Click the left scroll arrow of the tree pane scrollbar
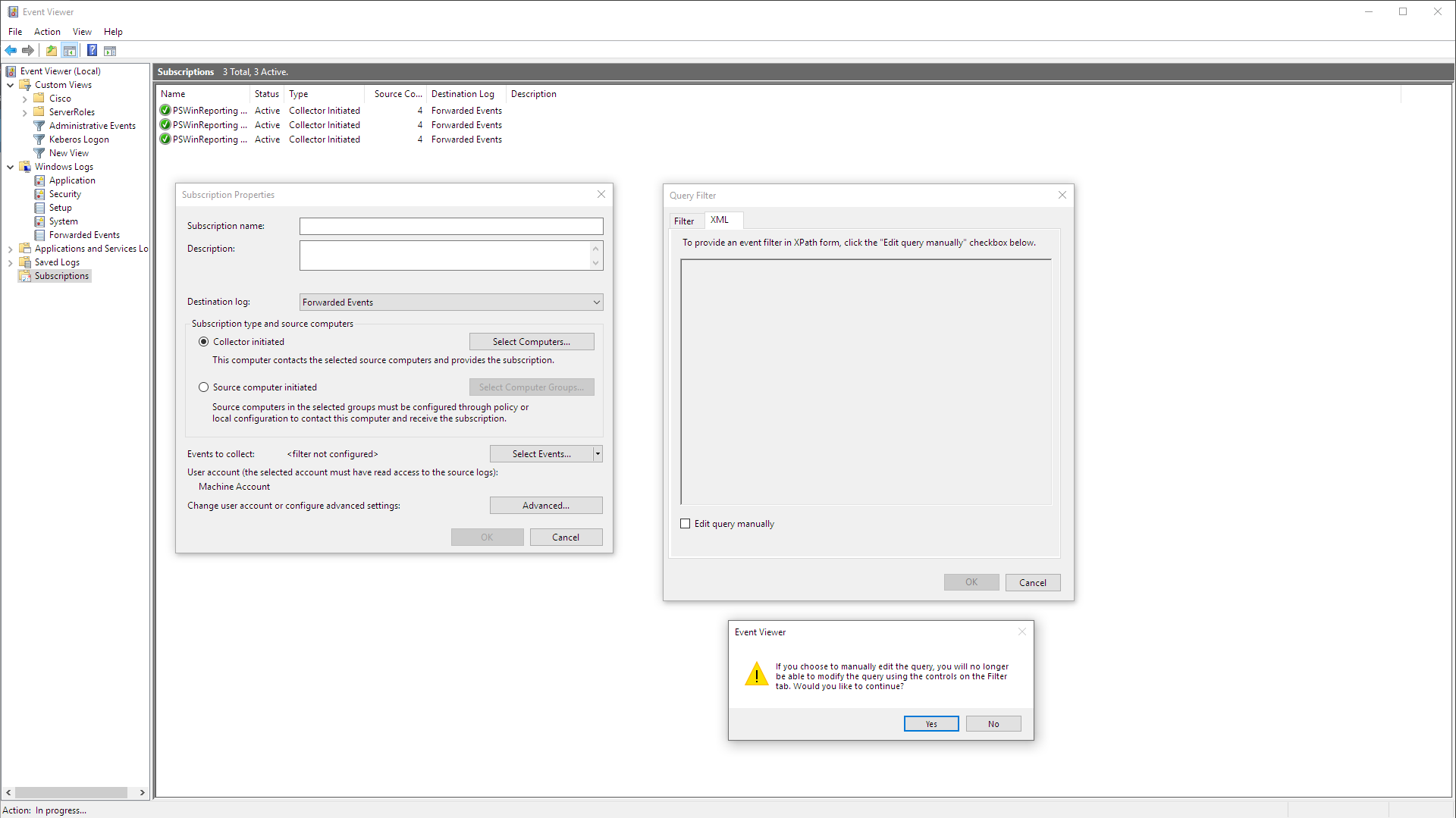The height and width of the screenshot is (818, 1456). (7, 791)
